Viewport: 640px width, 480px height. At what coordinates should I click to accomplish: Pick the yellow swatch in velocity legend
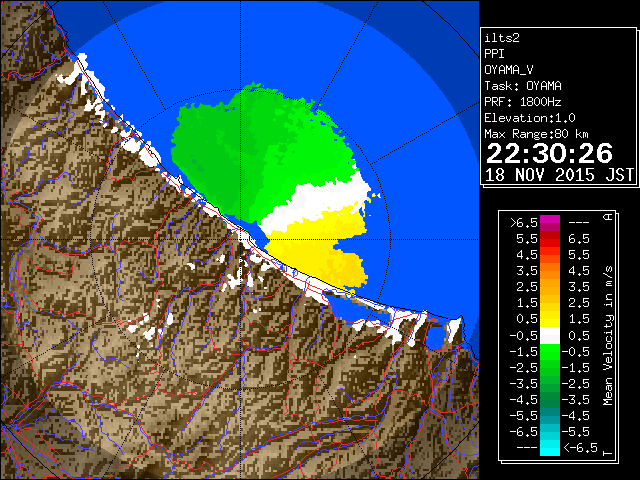point(550,319)
